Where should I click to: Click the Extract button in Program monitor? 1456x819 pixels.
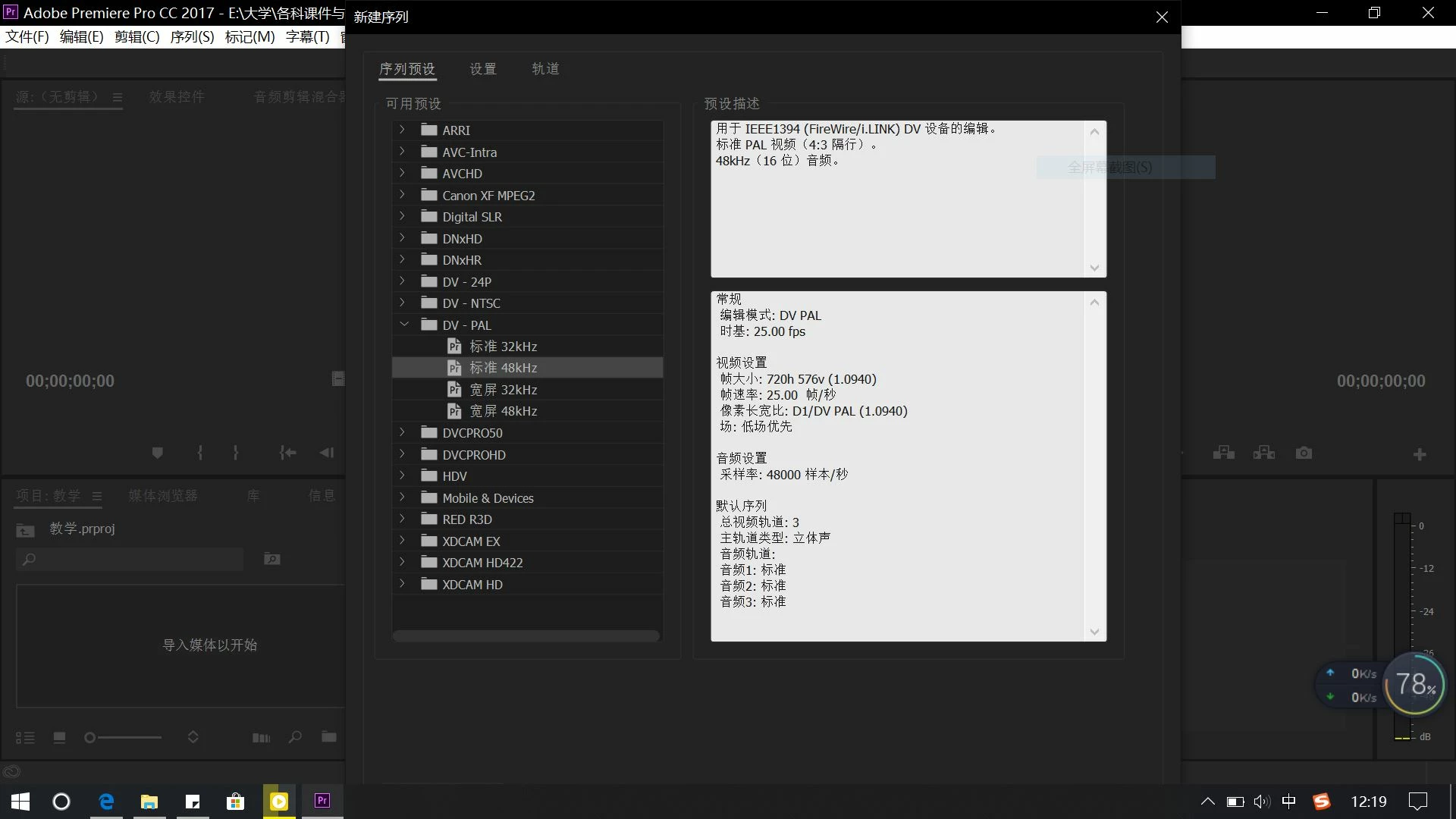[1263, 453]
